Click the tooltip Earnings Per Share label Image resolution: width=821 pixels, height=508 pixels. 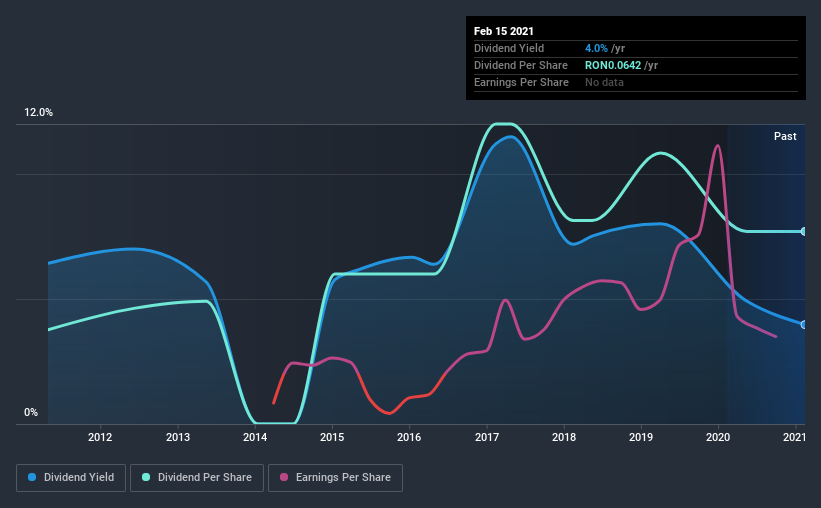521,82
